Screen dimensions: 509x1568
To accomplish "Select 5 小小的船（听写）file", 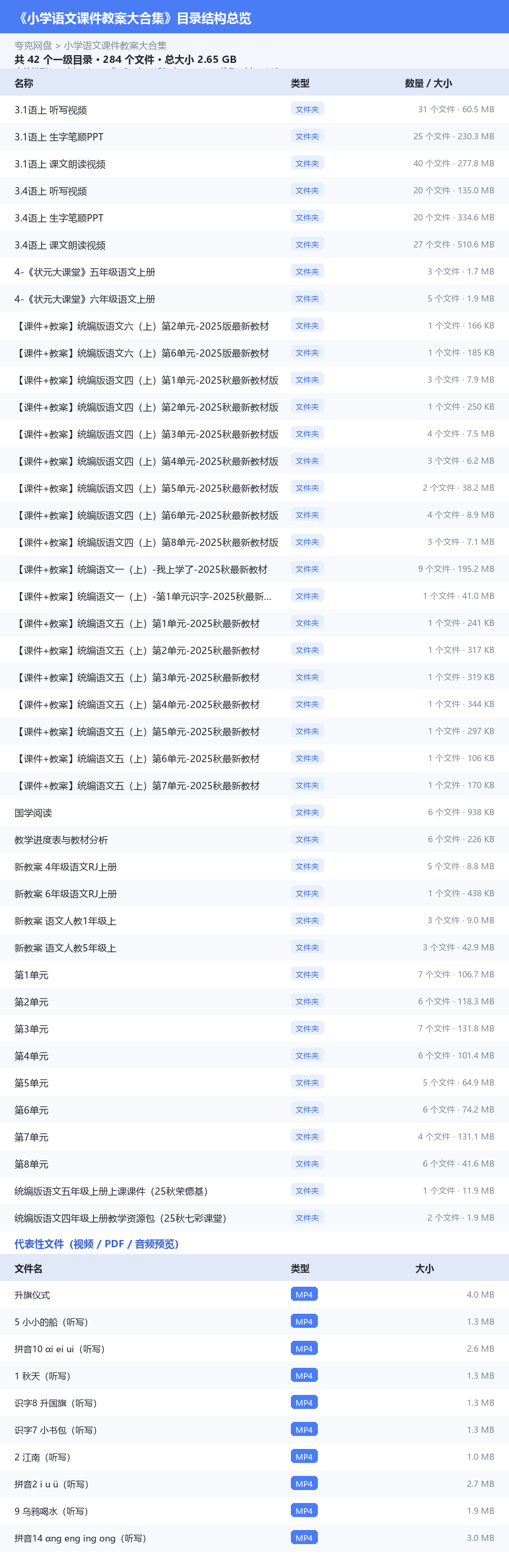I will [254, 1322].
